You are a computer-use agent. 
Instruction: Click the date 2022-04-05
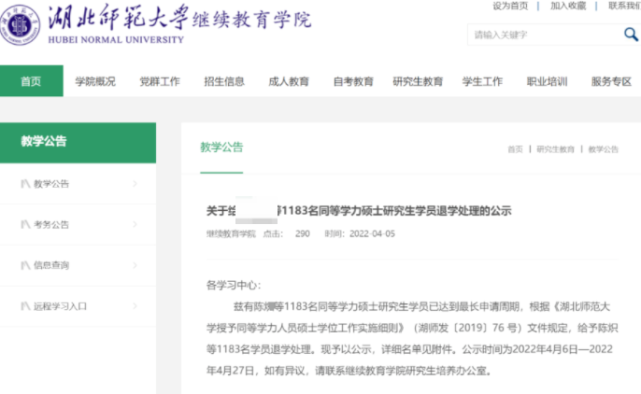372,234
